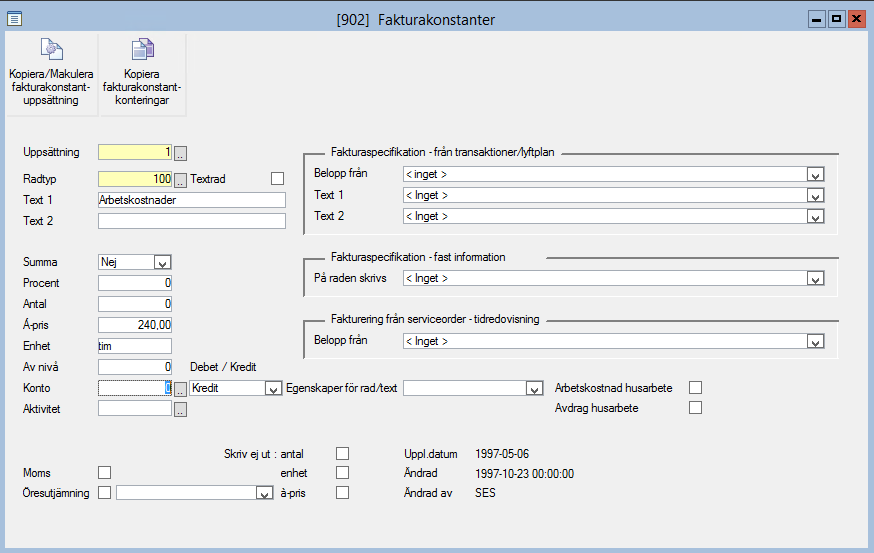Click the Ändrad timestamp 1997-10-23 00:00:00
This screenshot has width=874, height=553.
coord(525,474)
